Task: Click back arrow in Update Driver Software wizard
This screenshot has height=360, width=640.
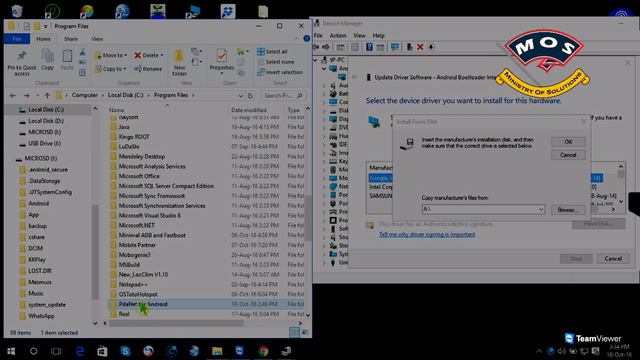Action: (355, 77)
